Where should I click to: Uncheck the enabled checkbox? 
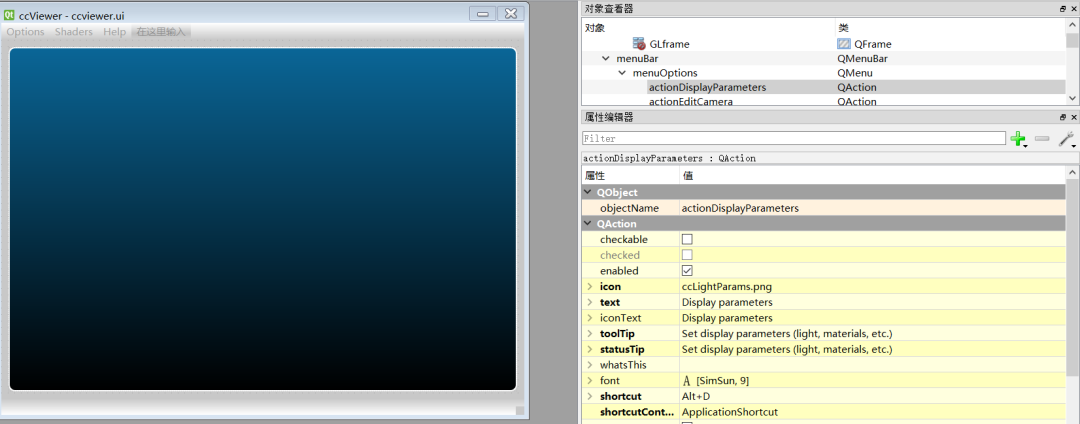tap(687, 271)
